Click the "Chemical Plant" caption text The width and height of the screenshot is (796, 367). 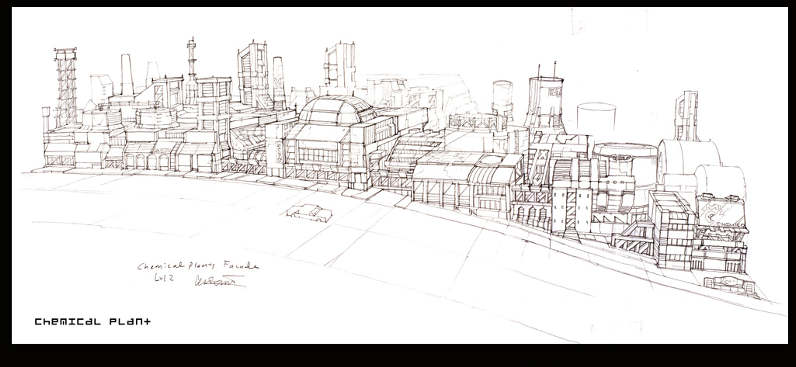[x=92, y=321]
